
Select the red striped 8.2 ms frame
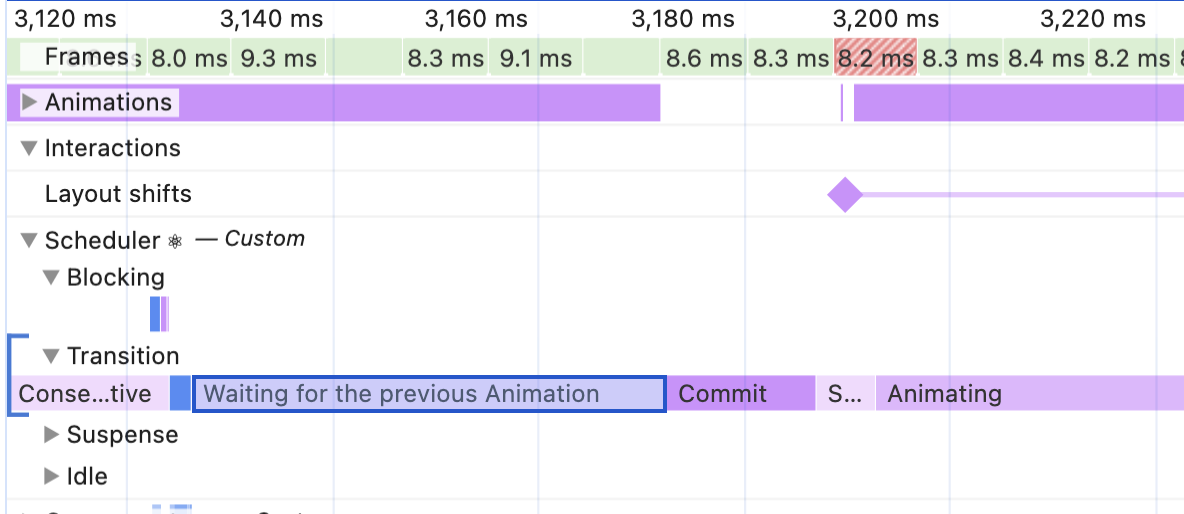point(875,59)
